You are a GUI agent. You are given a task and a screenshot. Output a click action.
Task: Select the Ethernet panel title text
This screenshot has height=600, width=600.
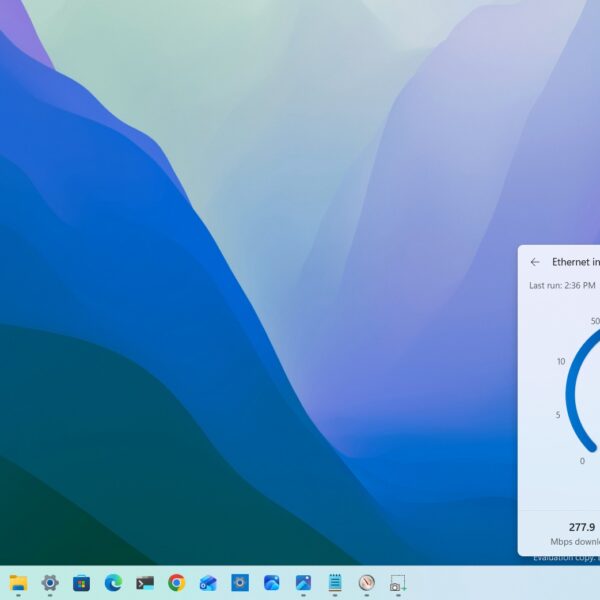(x=576, y=262)
